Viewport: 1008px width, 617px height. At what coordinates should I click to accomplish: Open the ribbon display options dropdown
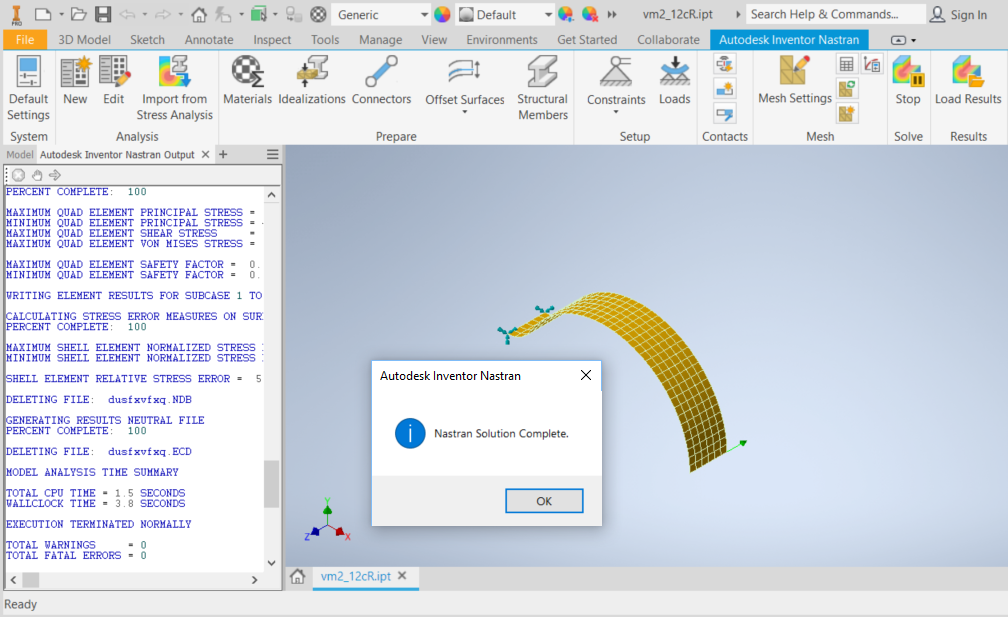coord(904,40)
